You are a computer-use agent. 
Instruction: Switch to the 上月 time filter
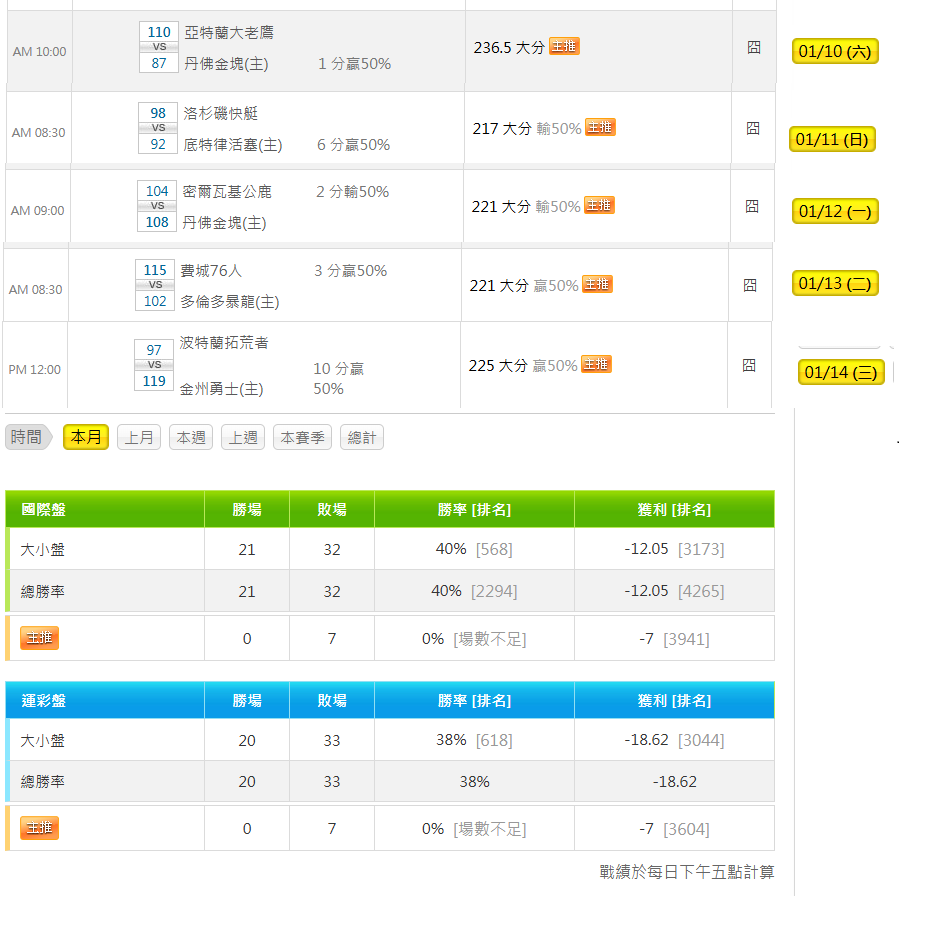tap(139, 437)
